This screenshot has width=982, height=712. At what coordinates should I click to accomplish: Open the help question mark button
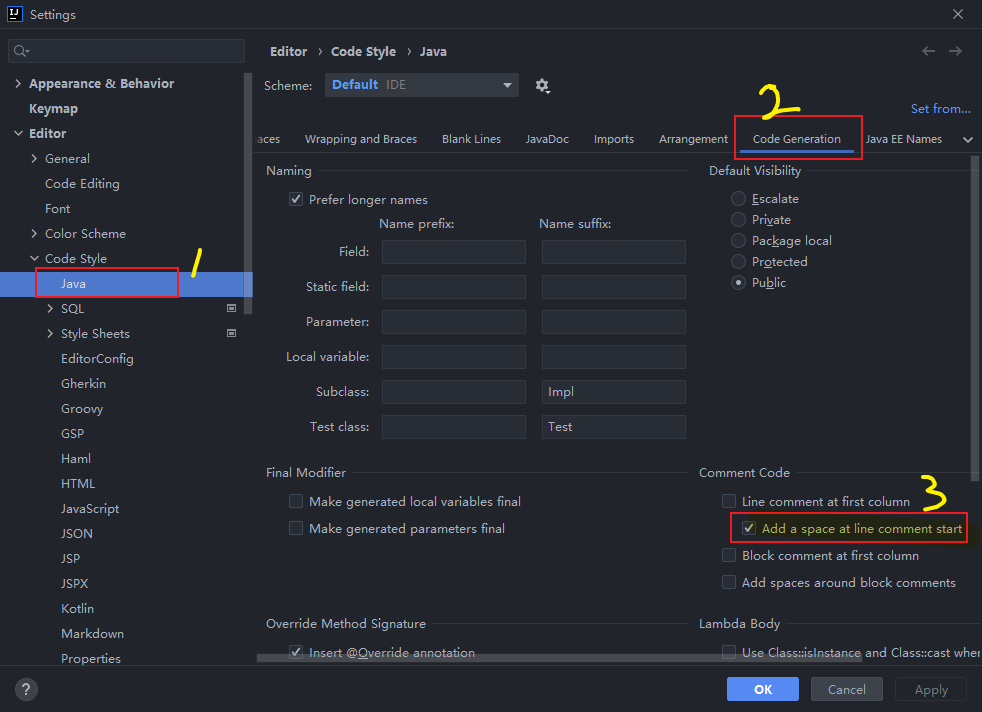tap(26, 689)
